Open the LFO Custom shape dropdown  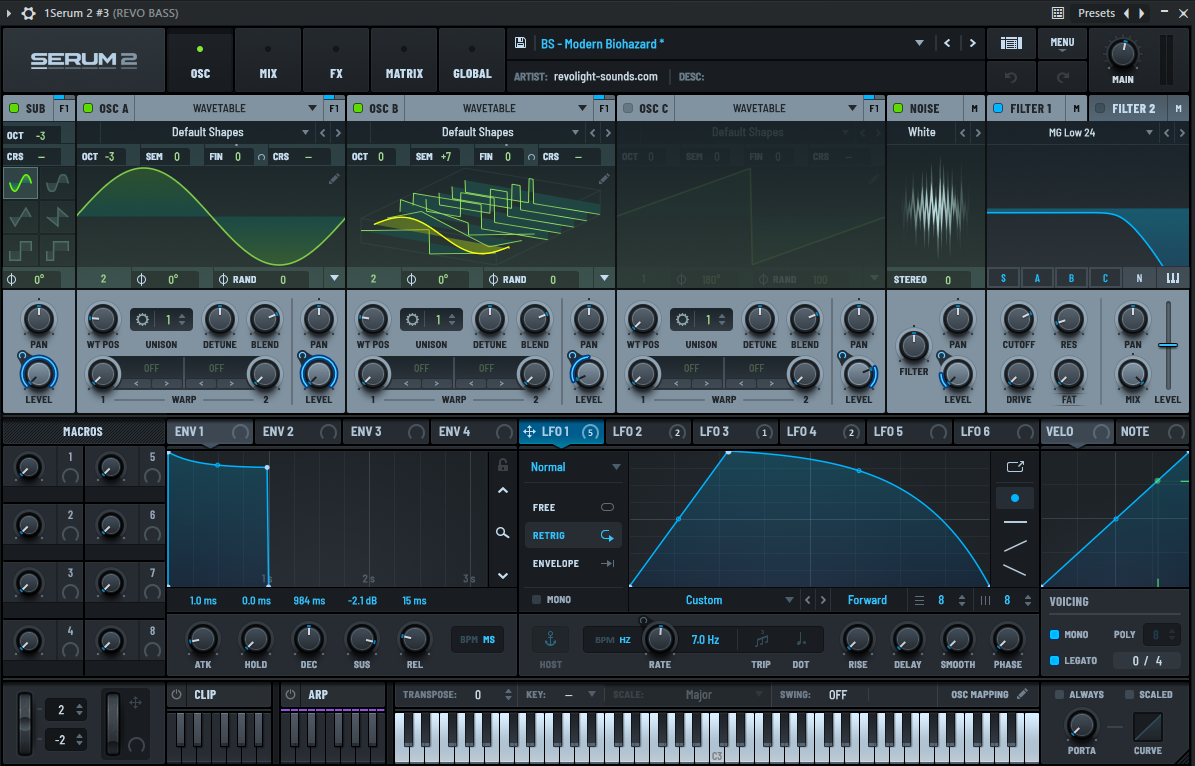coord(789,601)
